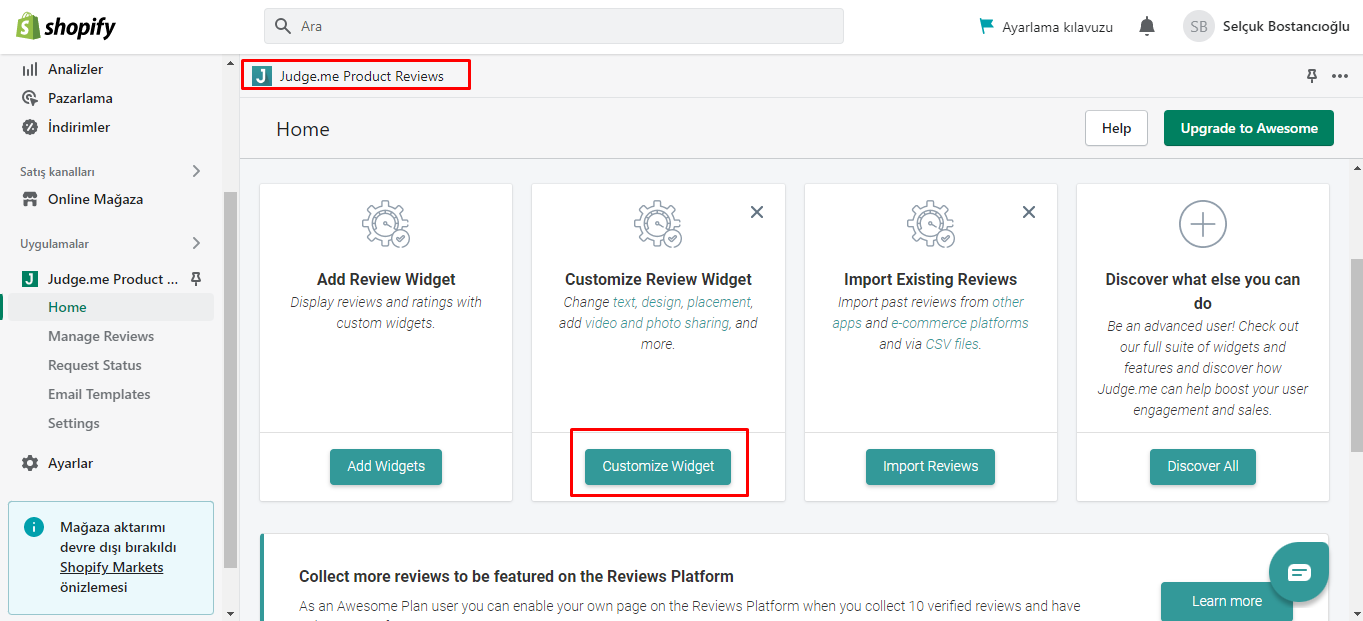Click the Pazarlama target icon
The height and width of the screenshot is (621, 1363).
(x=30, y=98)
